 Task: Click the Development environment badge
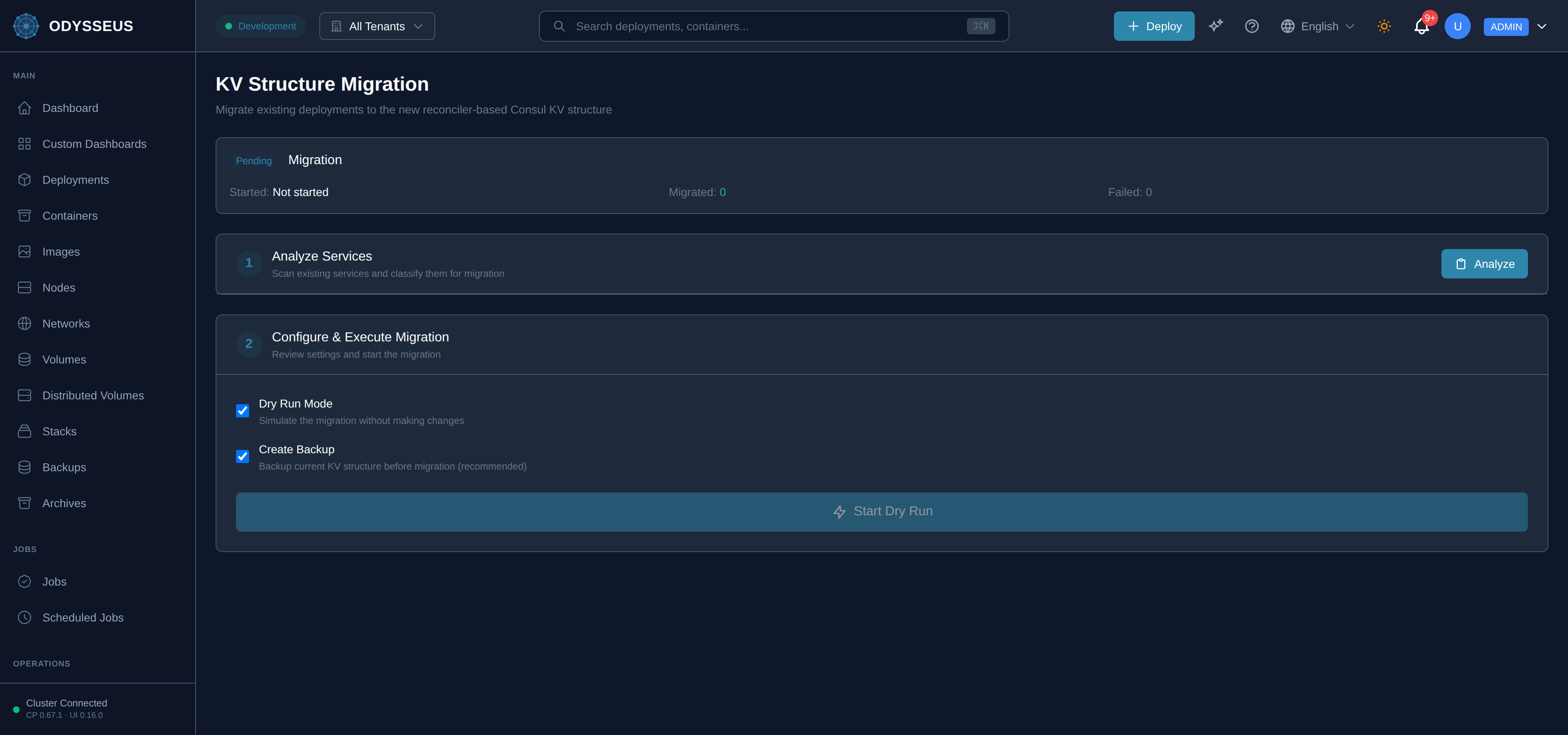261,26
